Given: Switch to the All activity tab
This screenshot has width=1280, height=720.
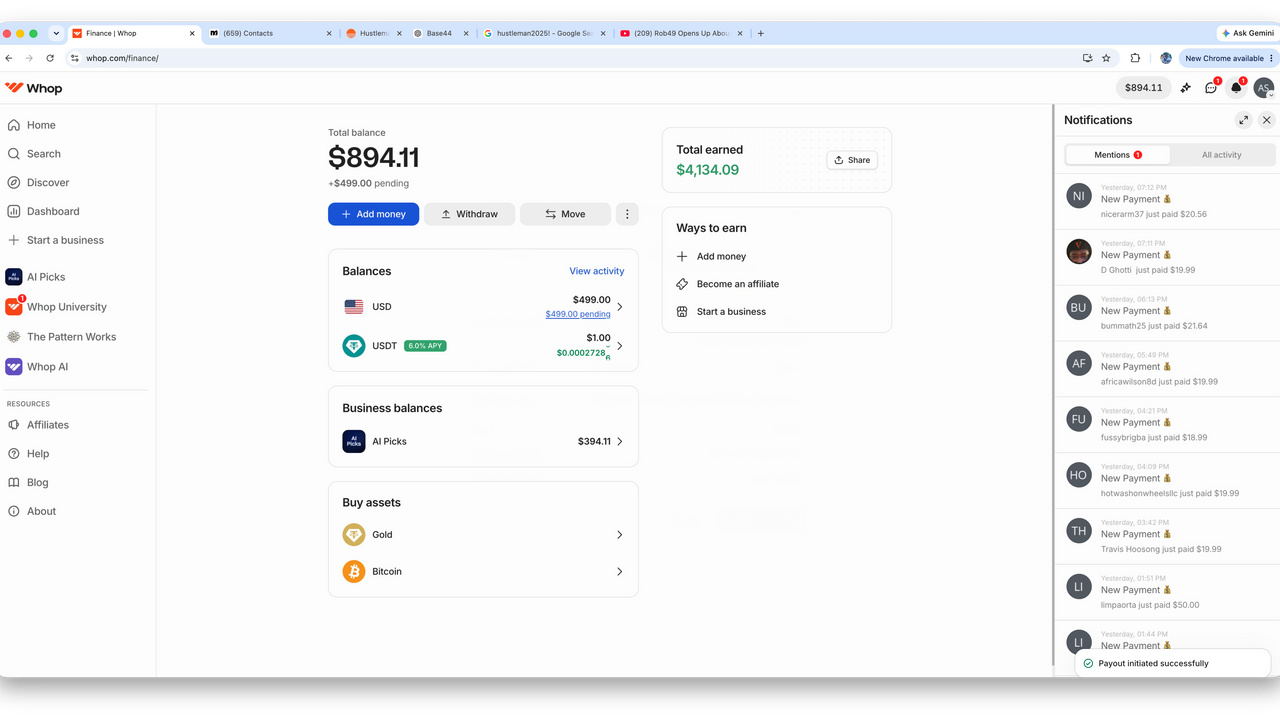Looking at the screenshot, I should 1222,155.
